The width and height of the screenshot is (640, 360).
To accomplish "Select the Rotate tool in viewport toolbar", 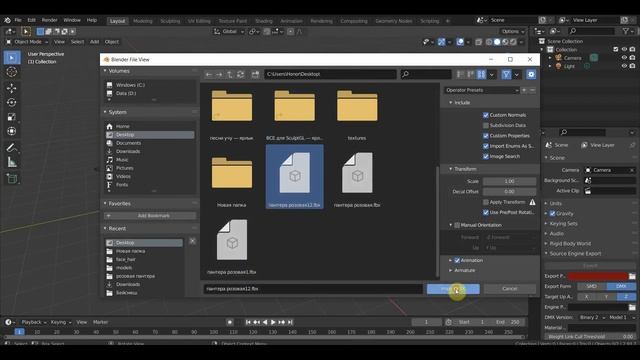I will click(12, 102).
